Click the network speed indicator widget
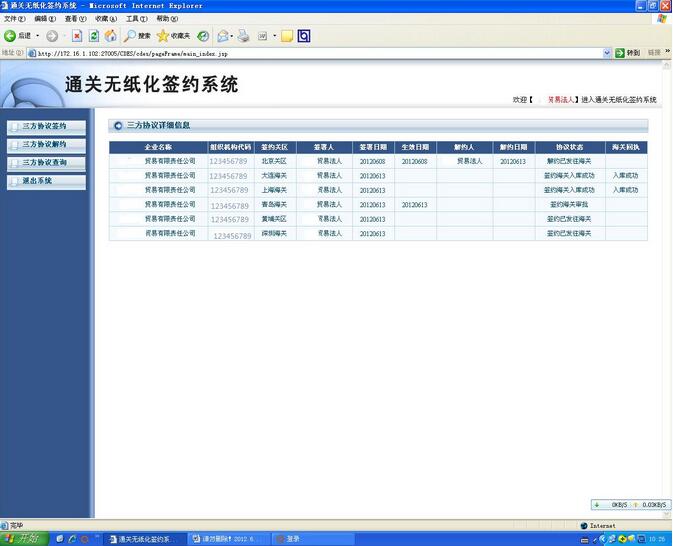This screenshot has width=673, height=546. [x=631, y=505]
